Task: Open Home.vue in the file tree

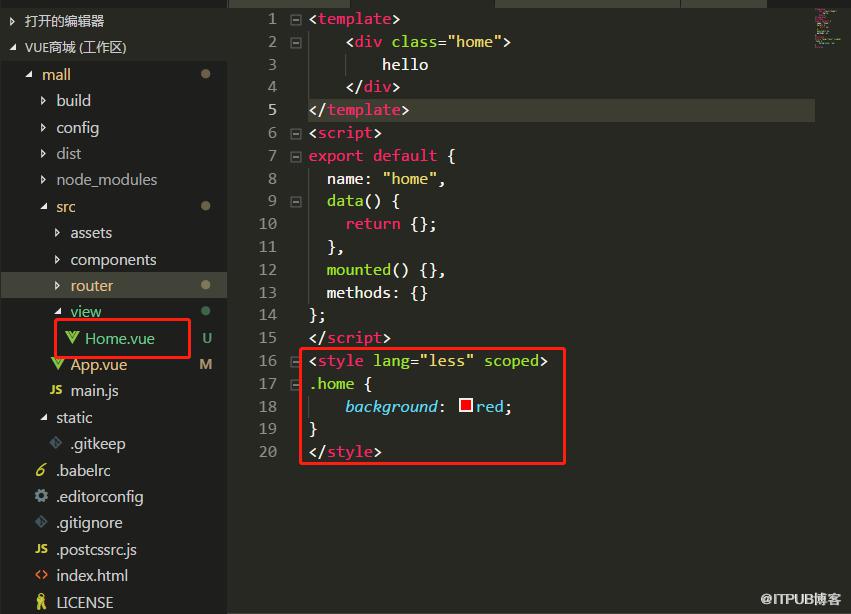Action: [120, 338]
